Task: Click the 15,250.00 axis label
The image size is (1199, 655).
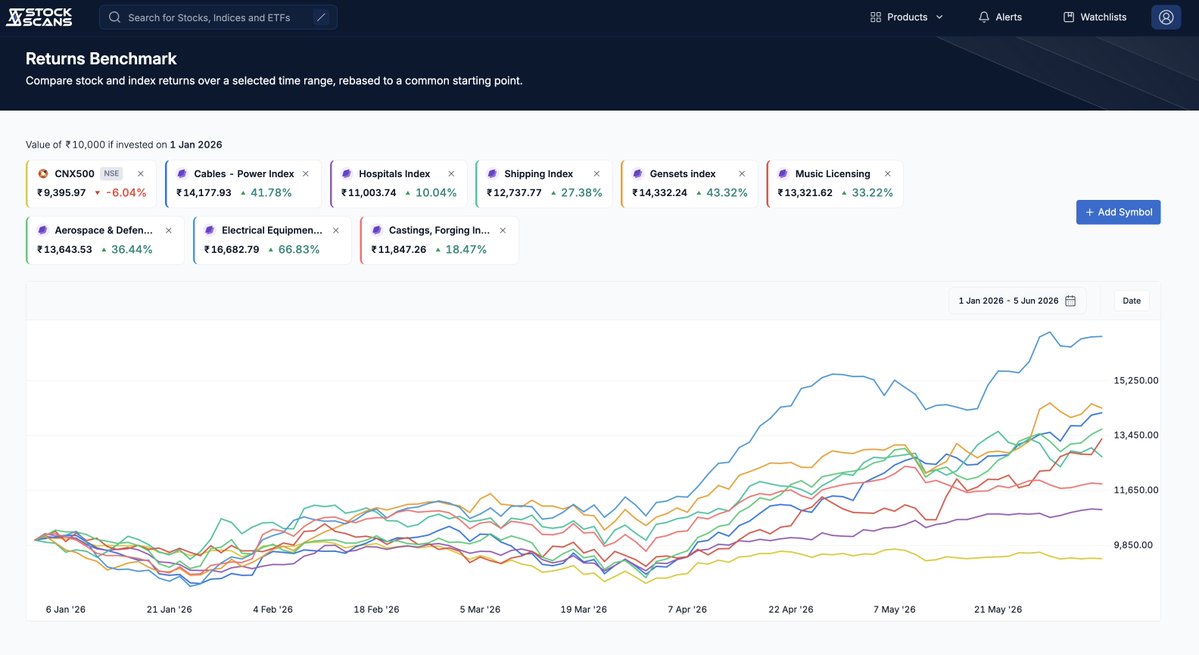Action: (x=1136, y=380)
